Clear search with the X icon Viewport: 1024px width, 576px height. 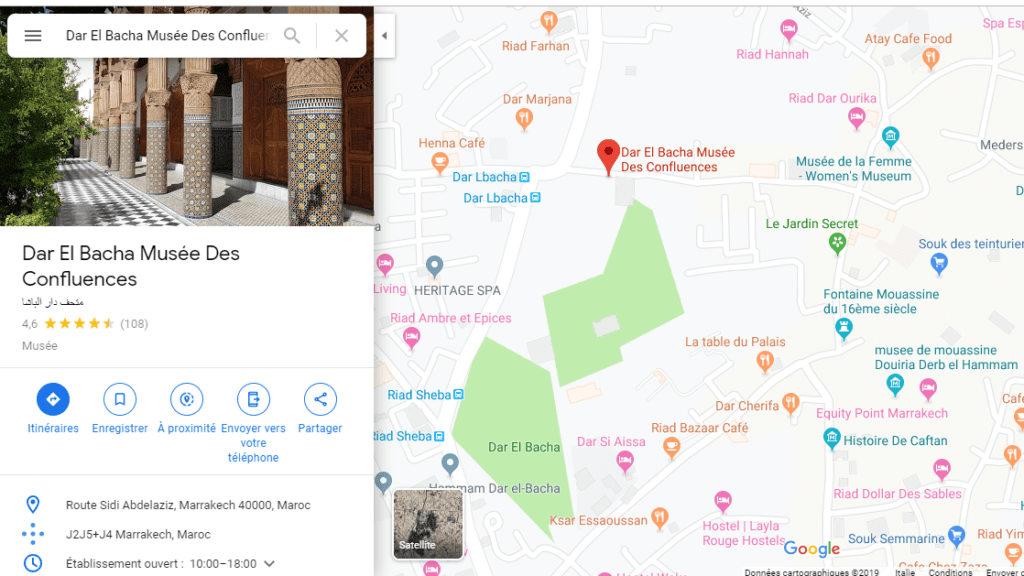coord(342,36)
